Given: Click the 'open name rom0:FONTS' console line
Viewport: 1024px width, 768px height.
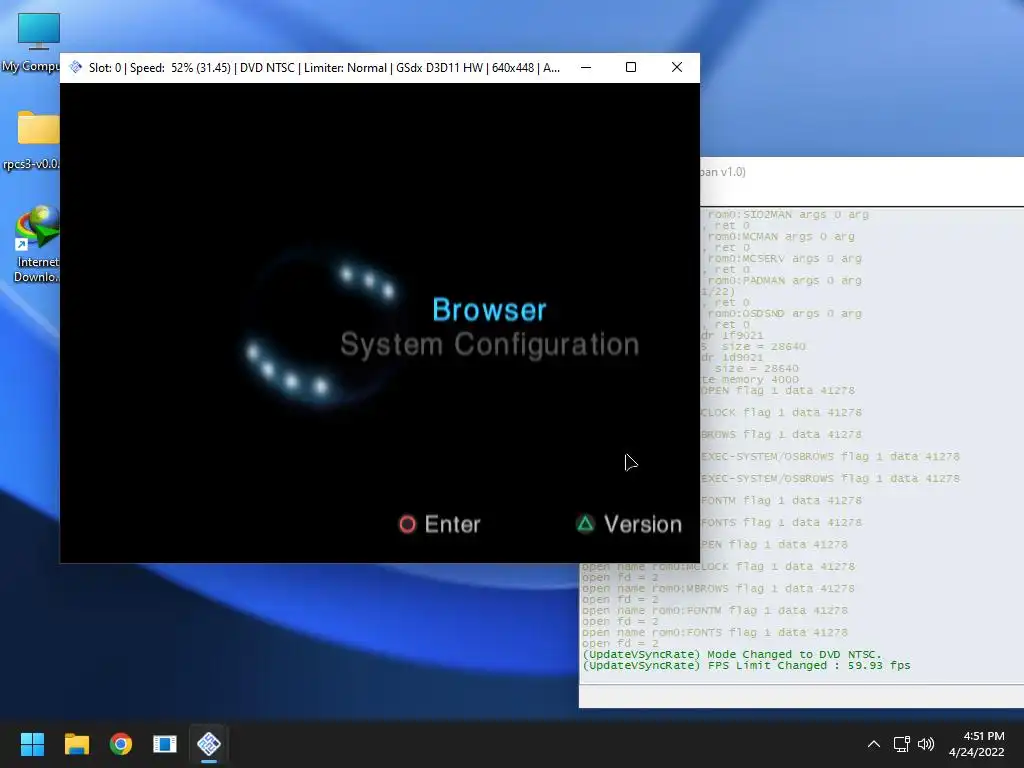Looking at the screenshot, I should pos(714,632).
